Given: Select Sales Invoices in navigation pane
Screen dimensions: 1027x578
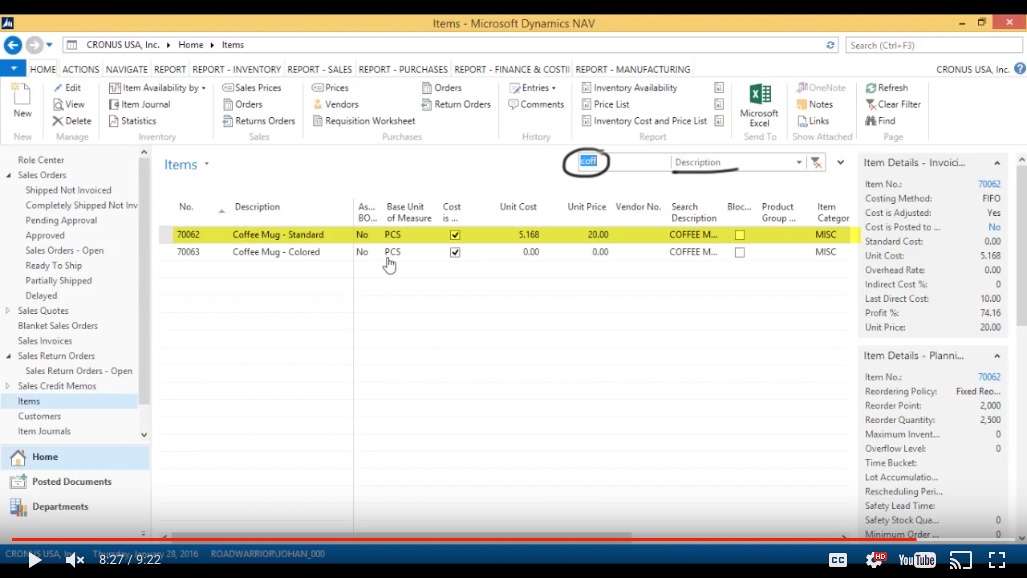Looking at the screenshot, I should (x=45, y=341).
